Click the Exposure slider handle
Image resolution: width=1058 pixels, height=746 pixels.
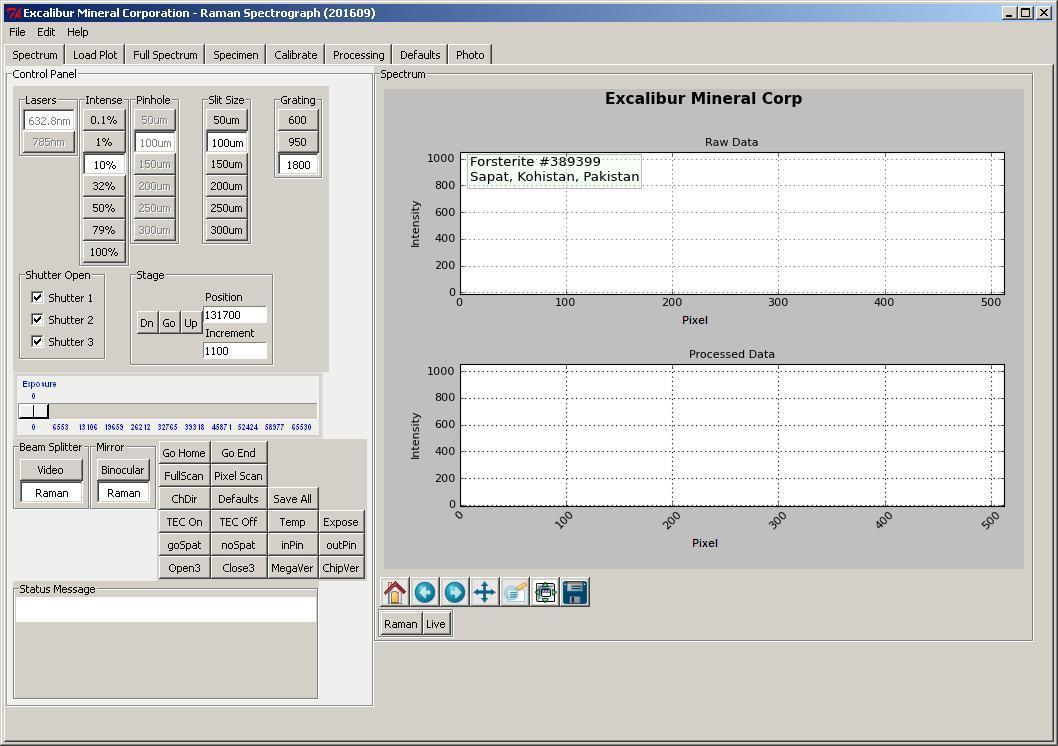(33, 411)
